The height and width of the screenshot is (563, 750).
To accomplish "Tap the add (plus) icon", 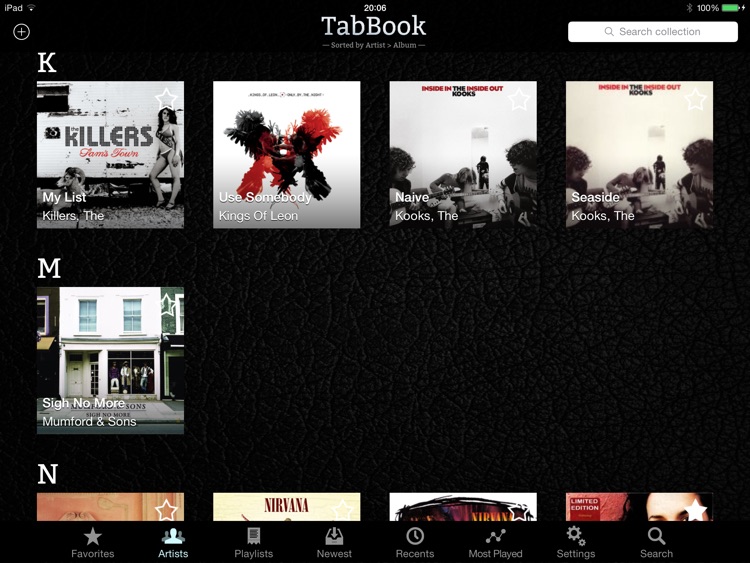I will pos(21,32).
